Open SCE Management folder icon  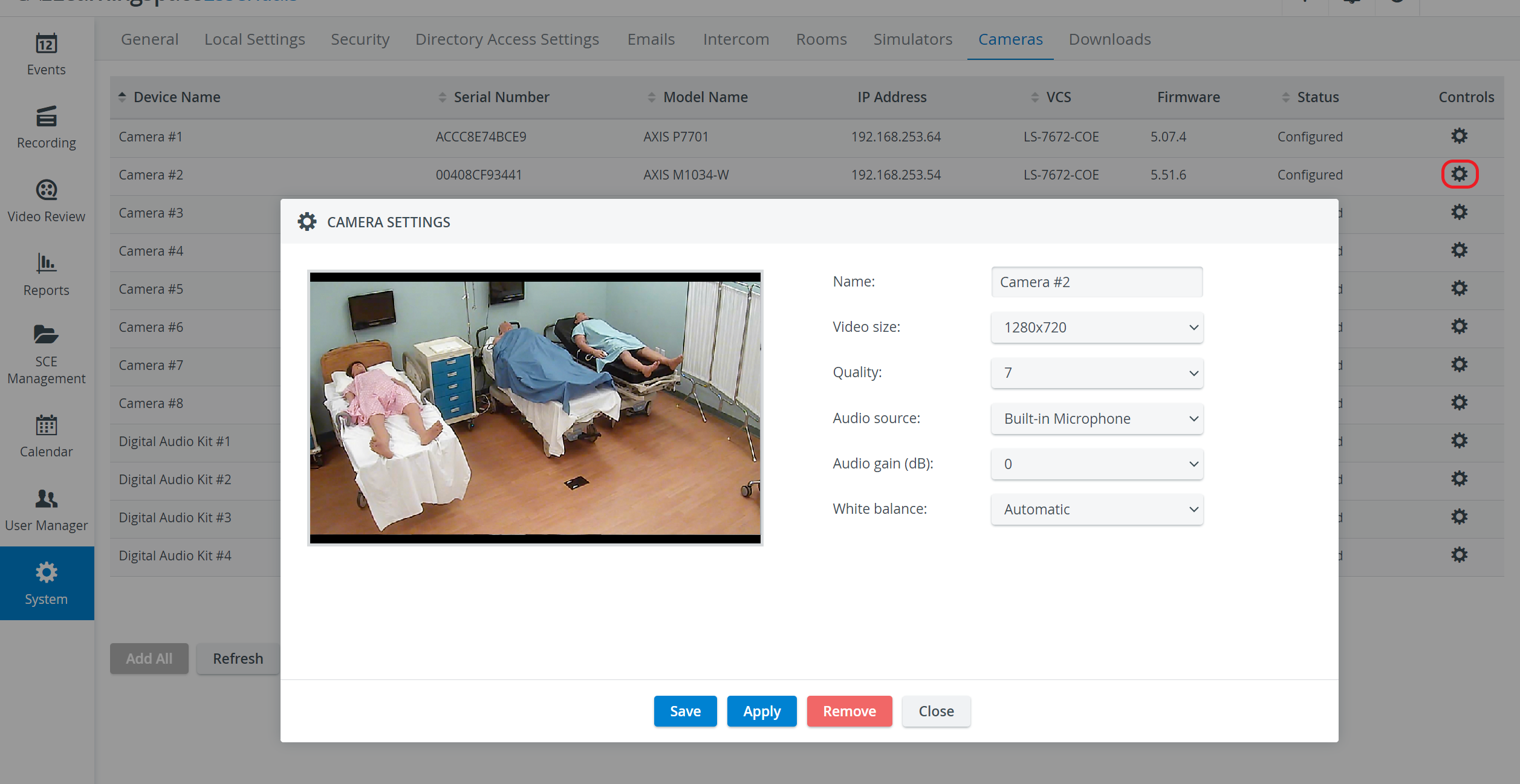(x=46, y=334)
